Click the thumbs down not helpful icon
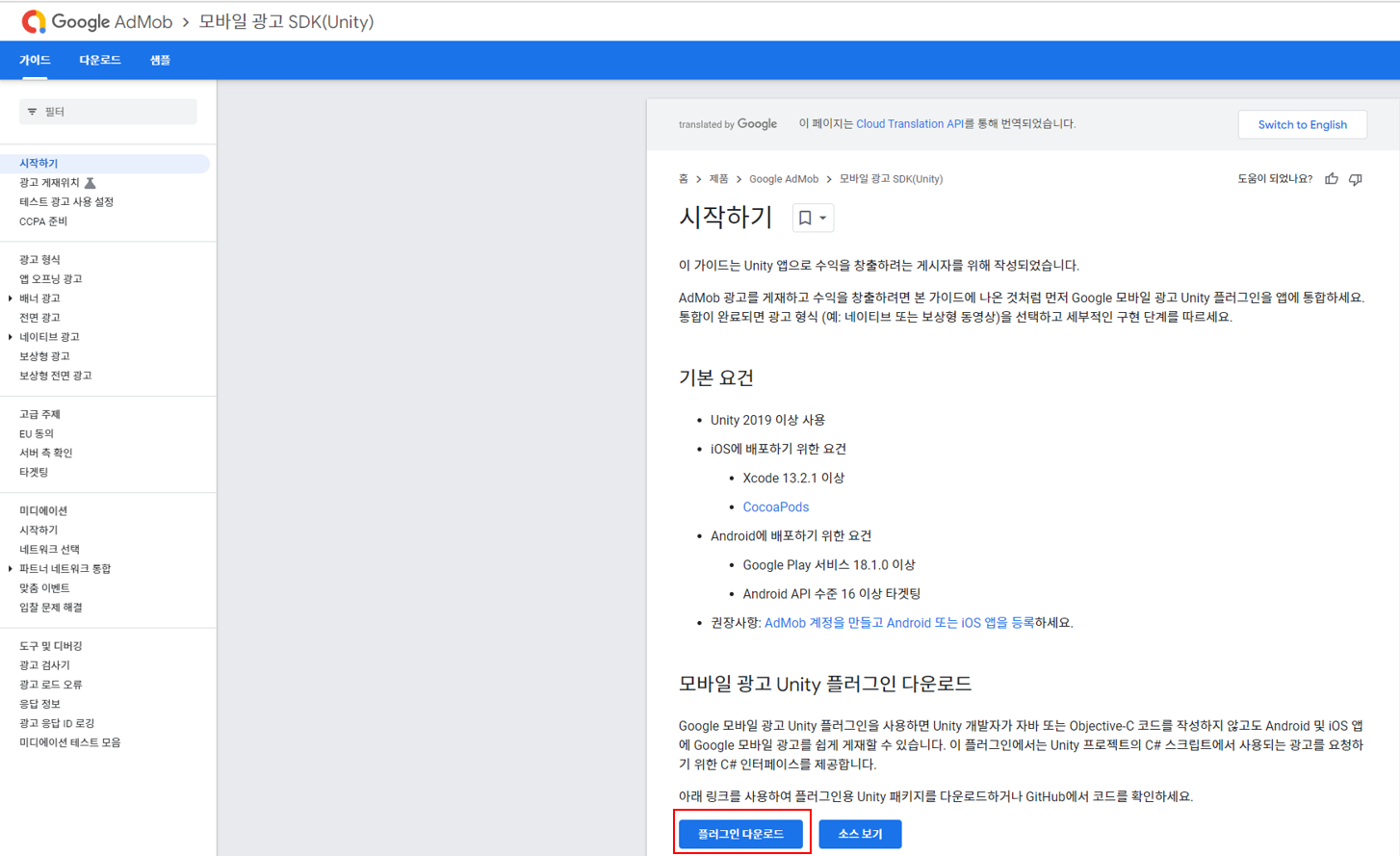 pos(1356,179)
